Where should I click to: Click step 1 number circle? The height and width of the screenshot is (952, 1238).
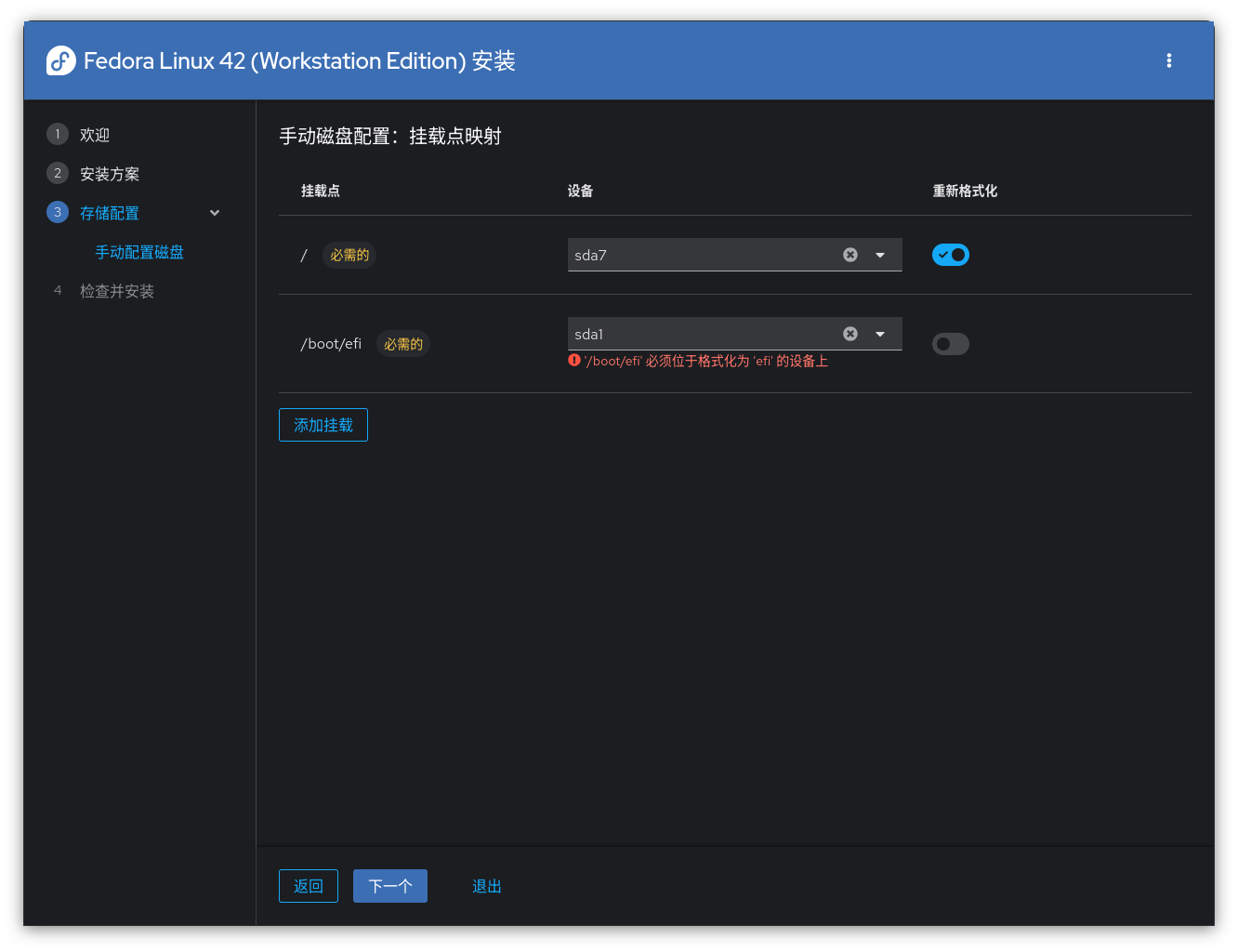pyautogui.click(x=58, y=134)
